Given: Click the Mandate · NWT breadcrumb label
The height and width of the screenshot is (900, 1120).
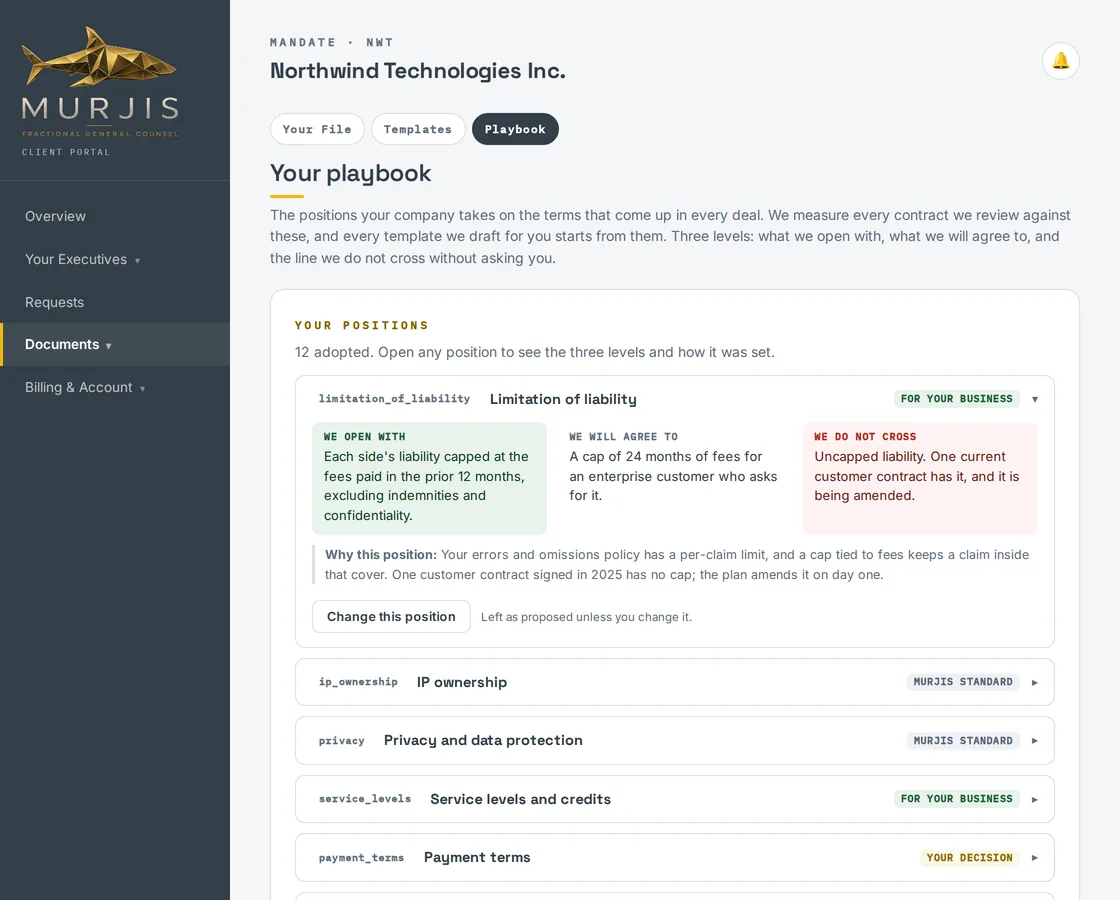Looking at the screenshot, I should (331, 42).
